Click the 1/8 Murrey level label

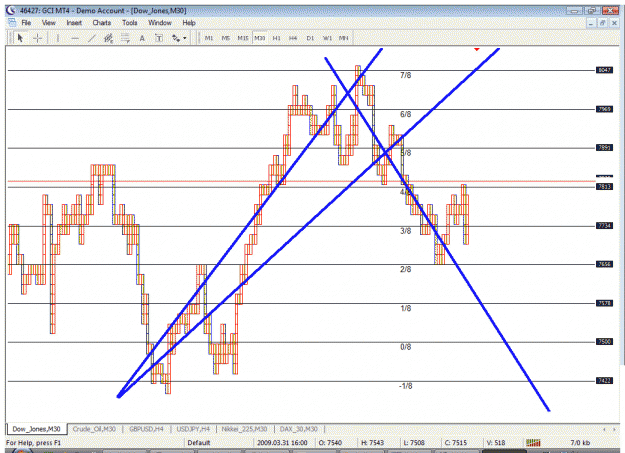(405, 308)
